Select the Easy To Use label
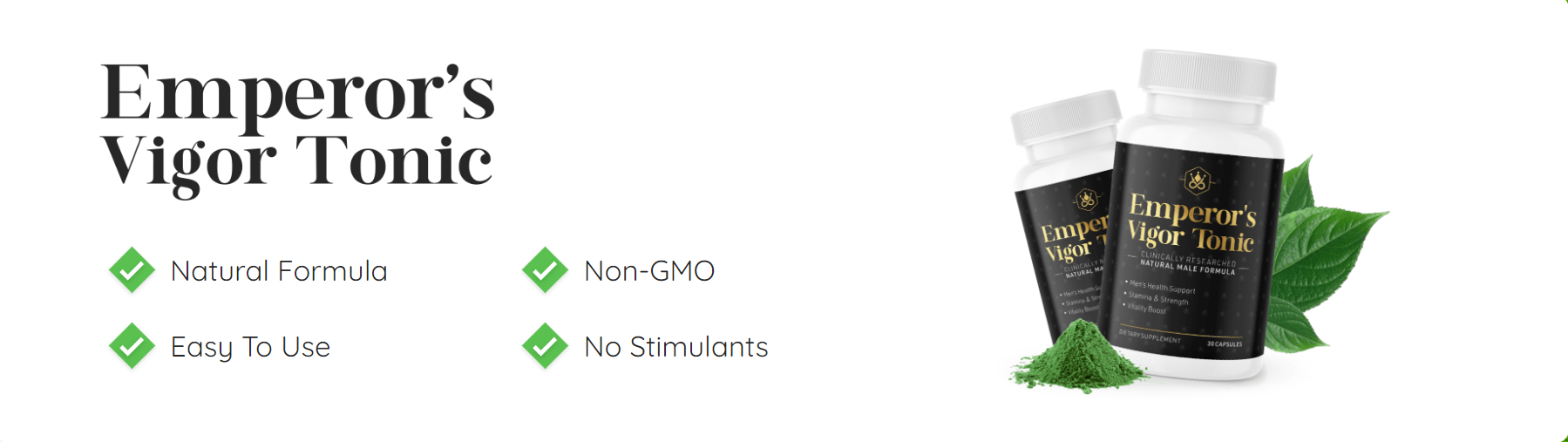 pos(250,347)
